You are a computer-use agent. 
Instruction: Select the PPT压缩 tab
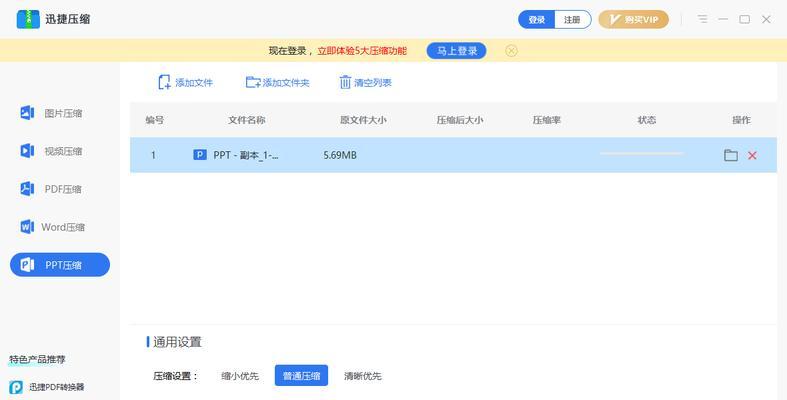pos(60,264)
